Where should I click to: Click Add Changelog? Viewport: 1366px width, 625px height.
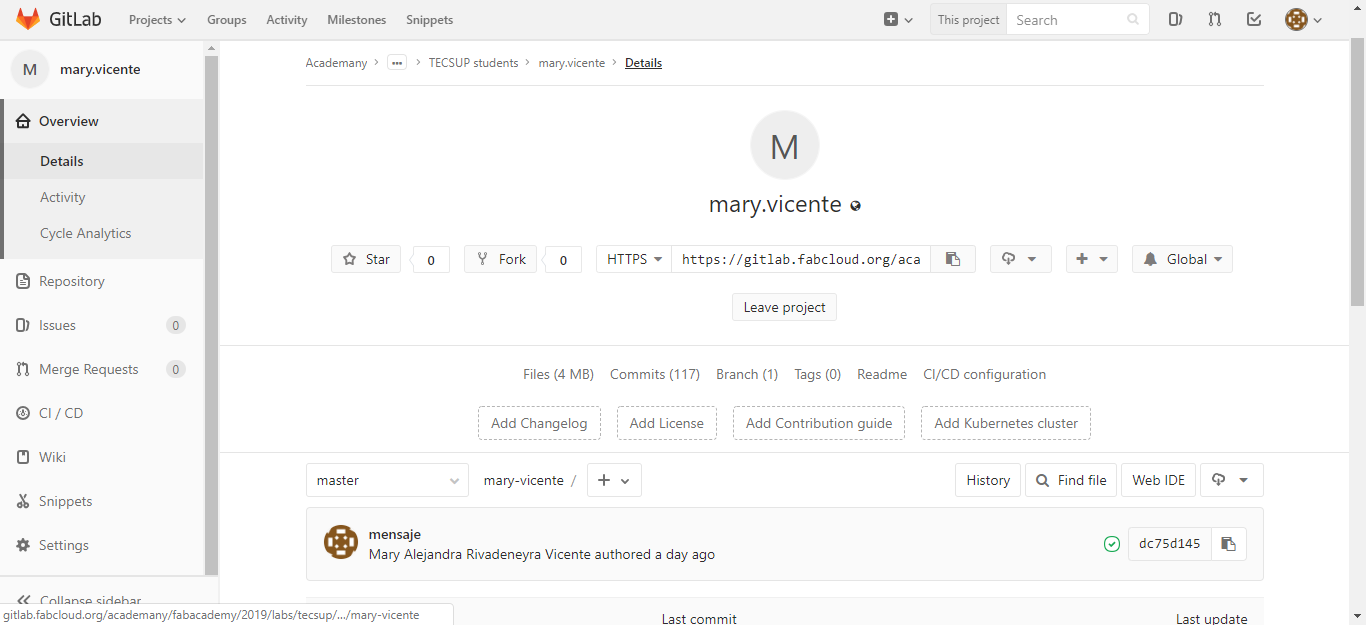coord(539,423)
